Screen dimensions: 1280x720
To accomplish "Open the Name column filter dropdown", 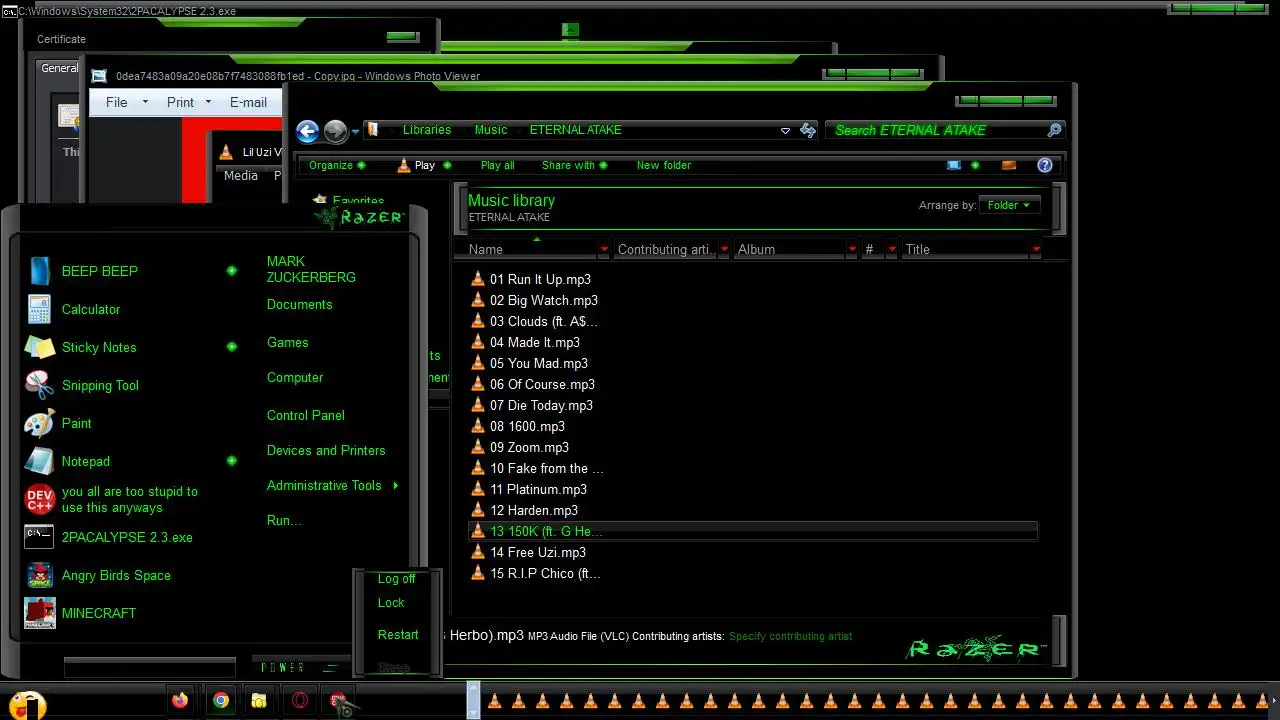I will pyautogui.click(x=604, y=250).
